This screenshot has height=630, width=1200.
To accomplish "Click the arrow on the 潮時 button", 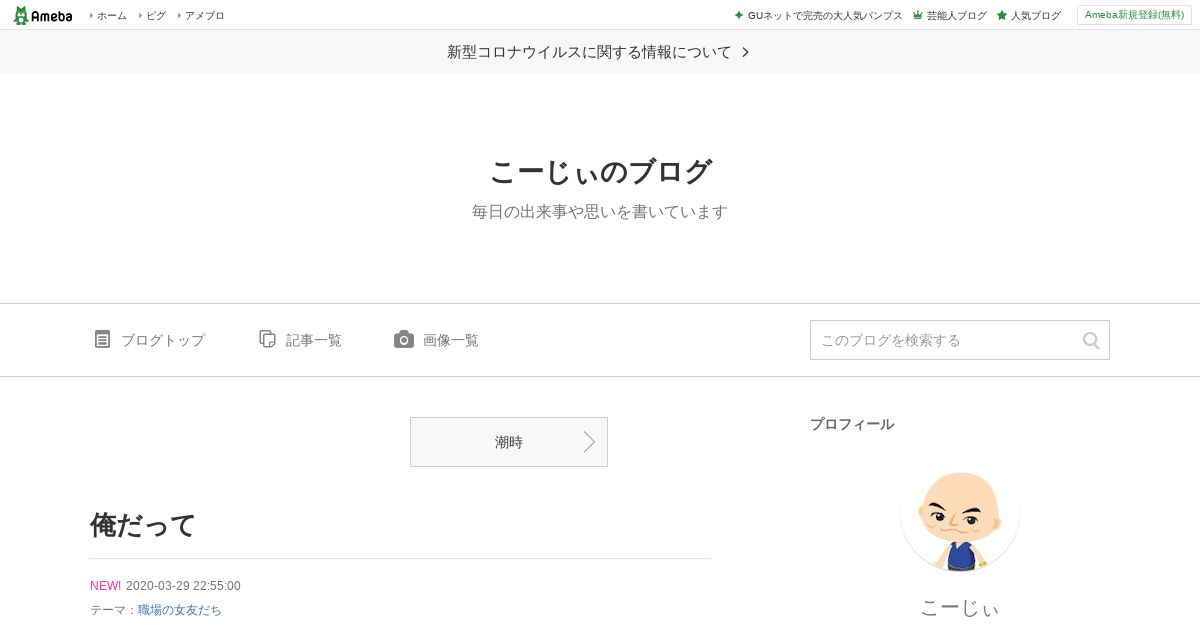I will pyautogui.click(x=589, y=442).
